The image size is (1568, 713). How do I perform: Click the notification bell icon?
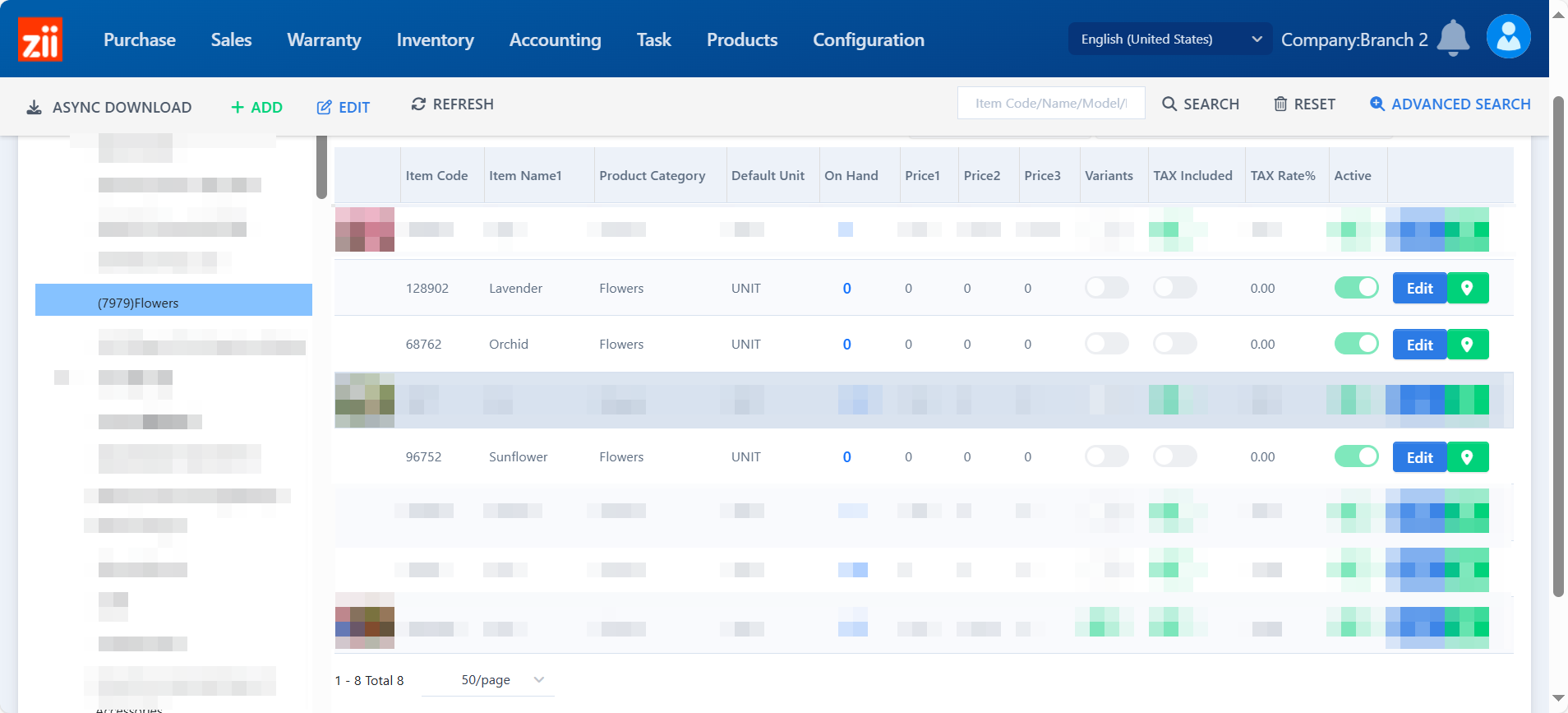point(1453,38)
